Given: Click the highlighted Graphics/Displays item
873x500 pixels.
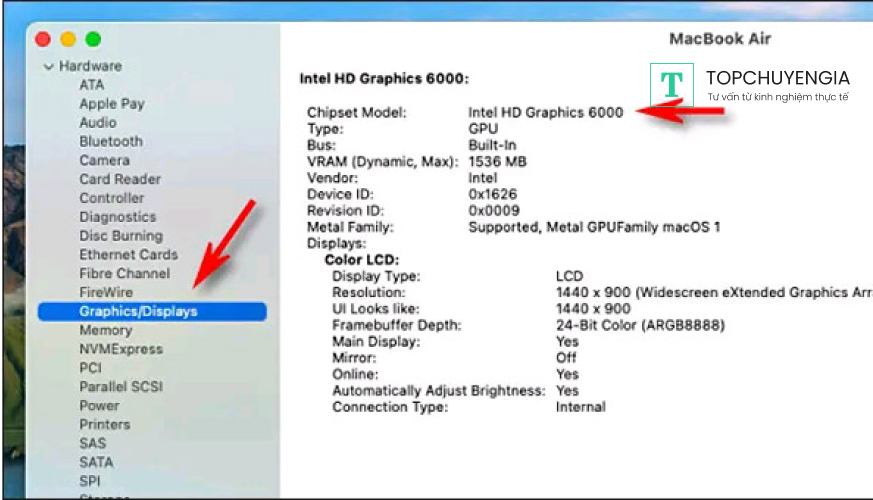Looking at the screenshot, I should 138,311.
